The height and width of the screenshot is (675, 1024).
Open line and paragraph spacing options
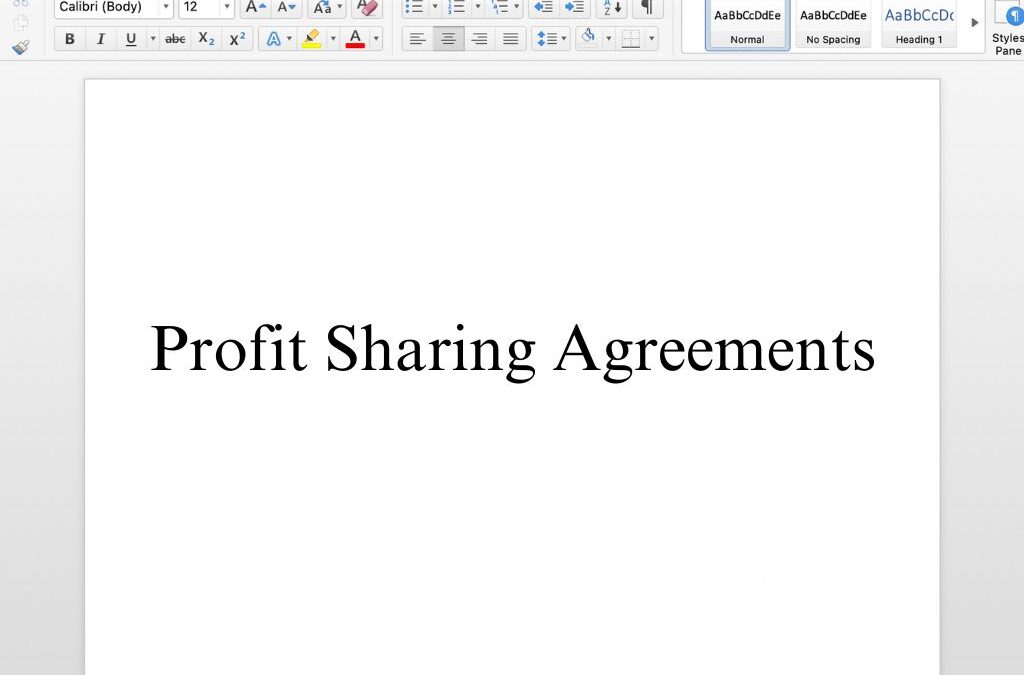[x=551, y=39]
